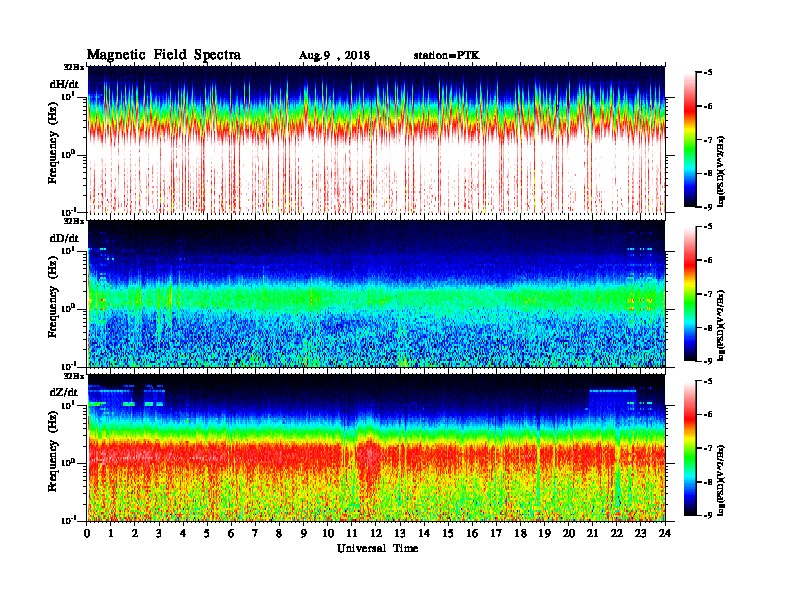Select the "dH/dt" panel label
Screen dimensions: 792x612
[x=64, y=83]
